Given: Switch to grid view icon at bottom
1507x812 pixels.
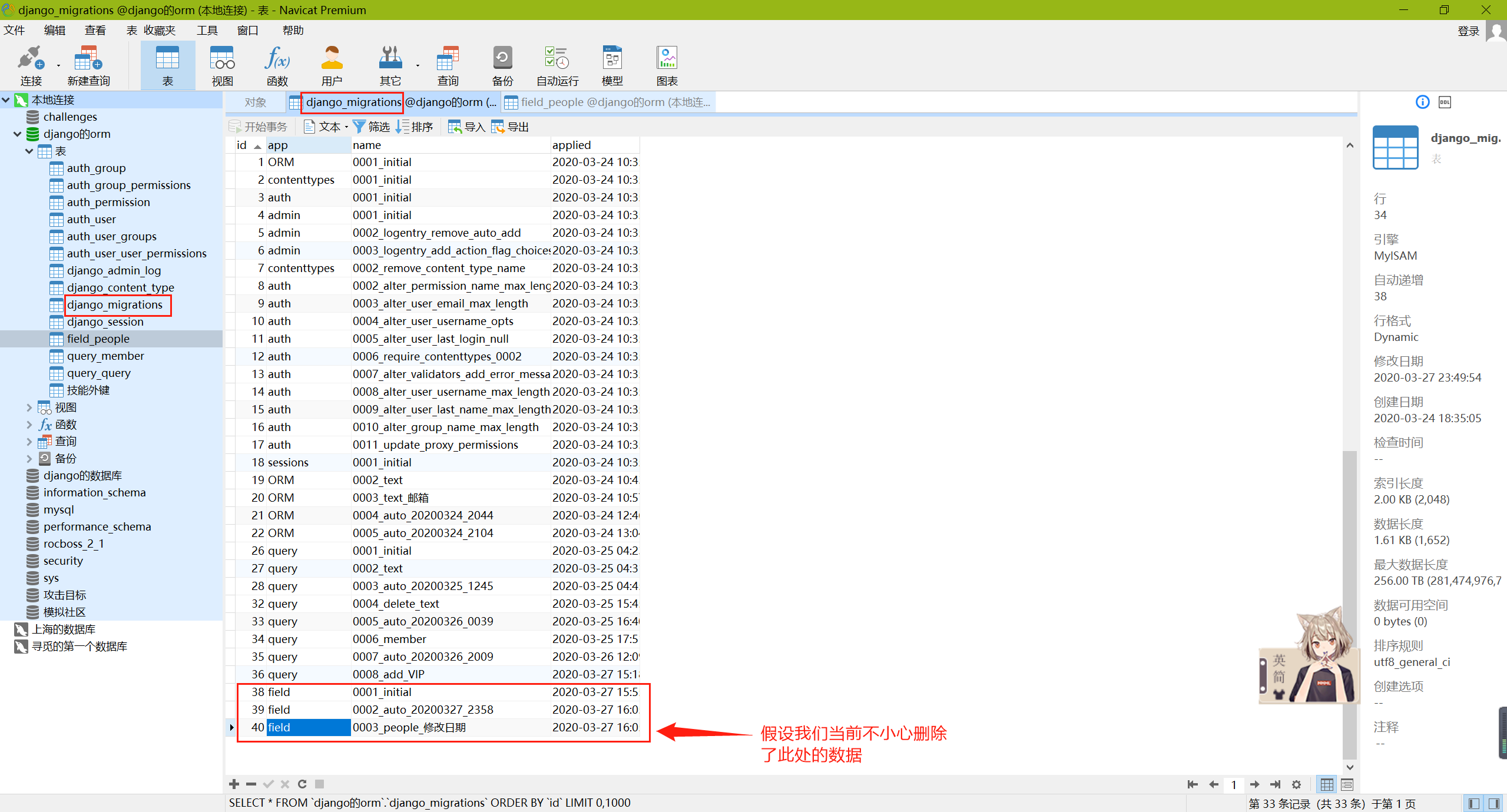Looking at the screenshot, I should (1327, 784).
